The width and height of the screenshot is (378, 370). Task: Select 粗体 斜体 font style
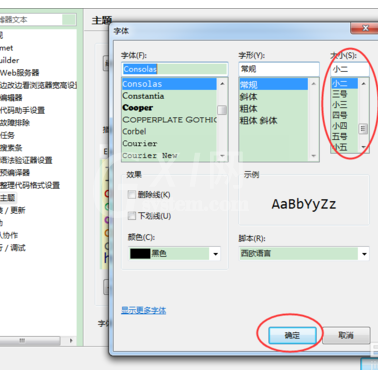click(x=273, y=121)
